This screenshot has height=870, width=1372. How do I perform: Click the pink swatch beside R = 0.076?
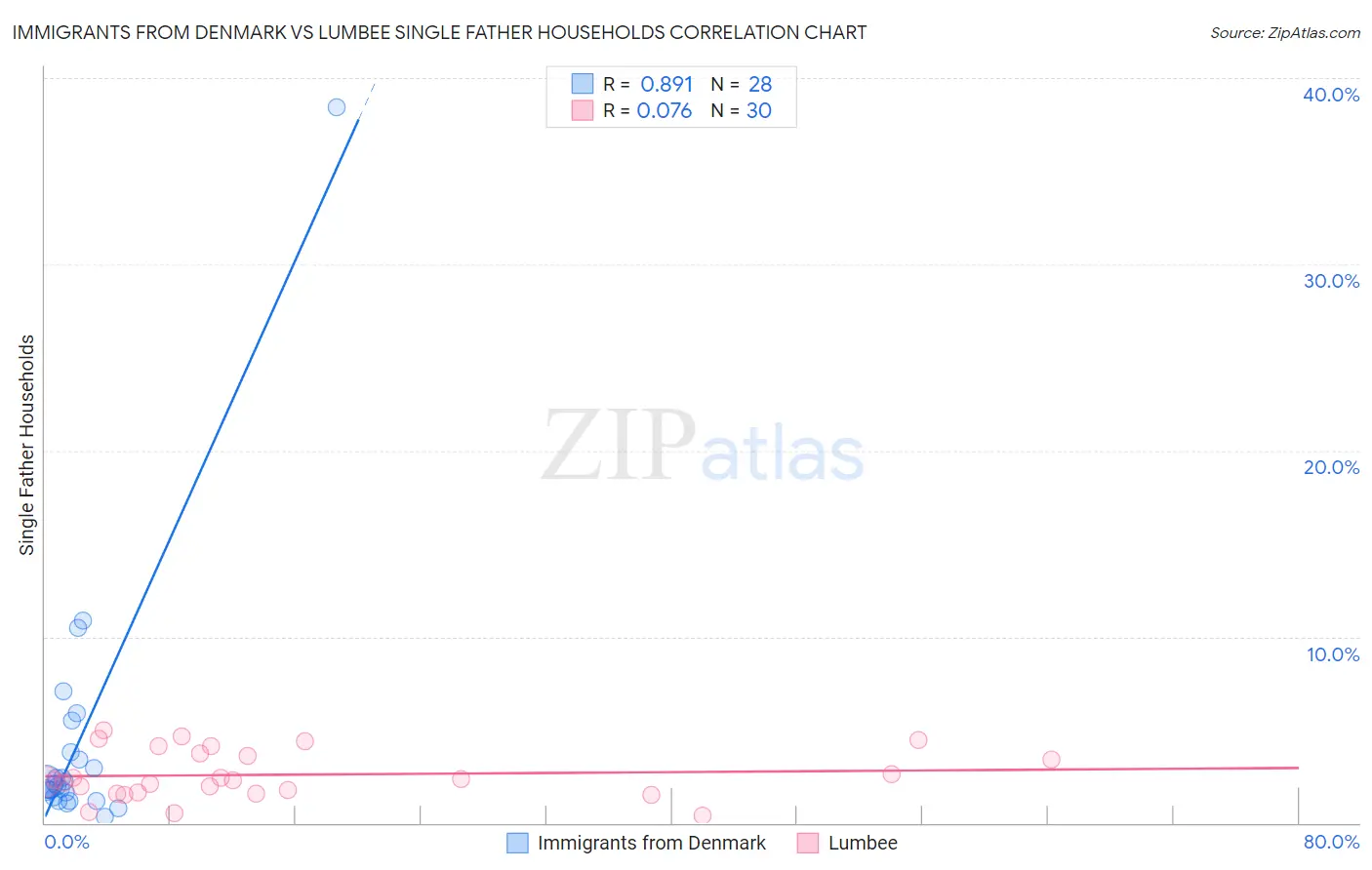click(583, 110)
